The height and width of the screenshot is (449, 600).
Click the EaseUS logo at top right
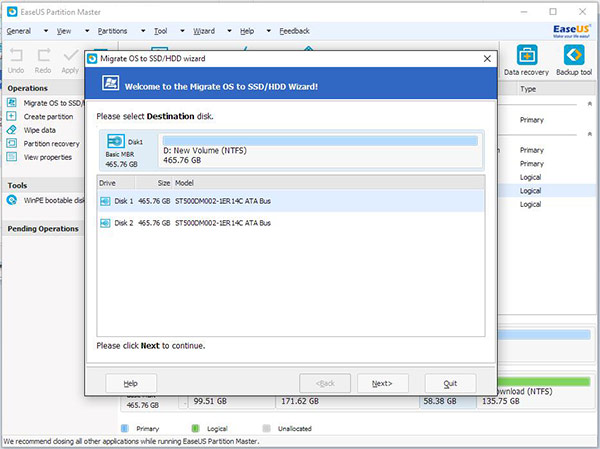572,31
